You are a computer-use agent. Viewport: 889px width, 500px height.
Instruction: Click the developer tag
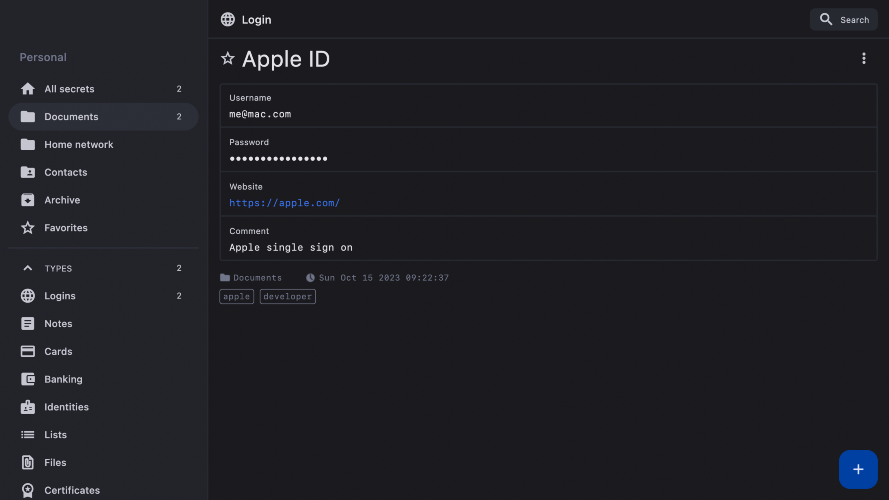click(x=287, y=296)
